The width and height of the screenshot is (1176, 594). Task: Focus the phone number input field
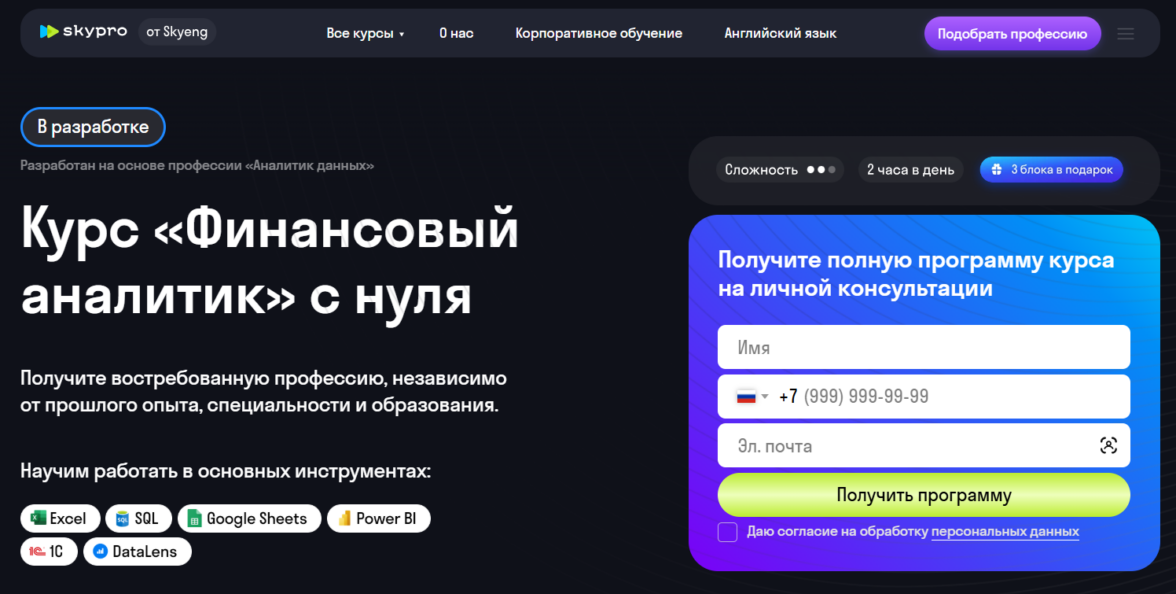click(923, 397)
